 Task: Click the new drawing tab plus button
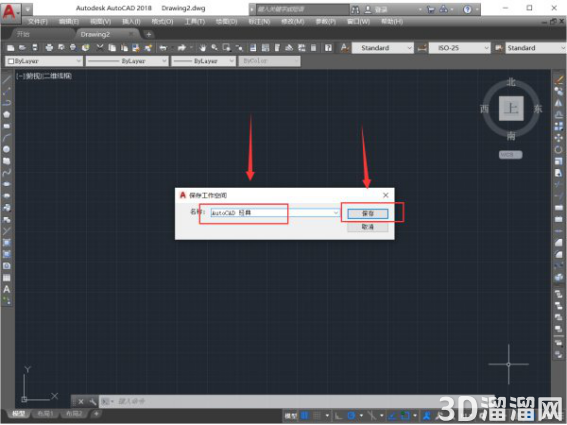point(149,34)
